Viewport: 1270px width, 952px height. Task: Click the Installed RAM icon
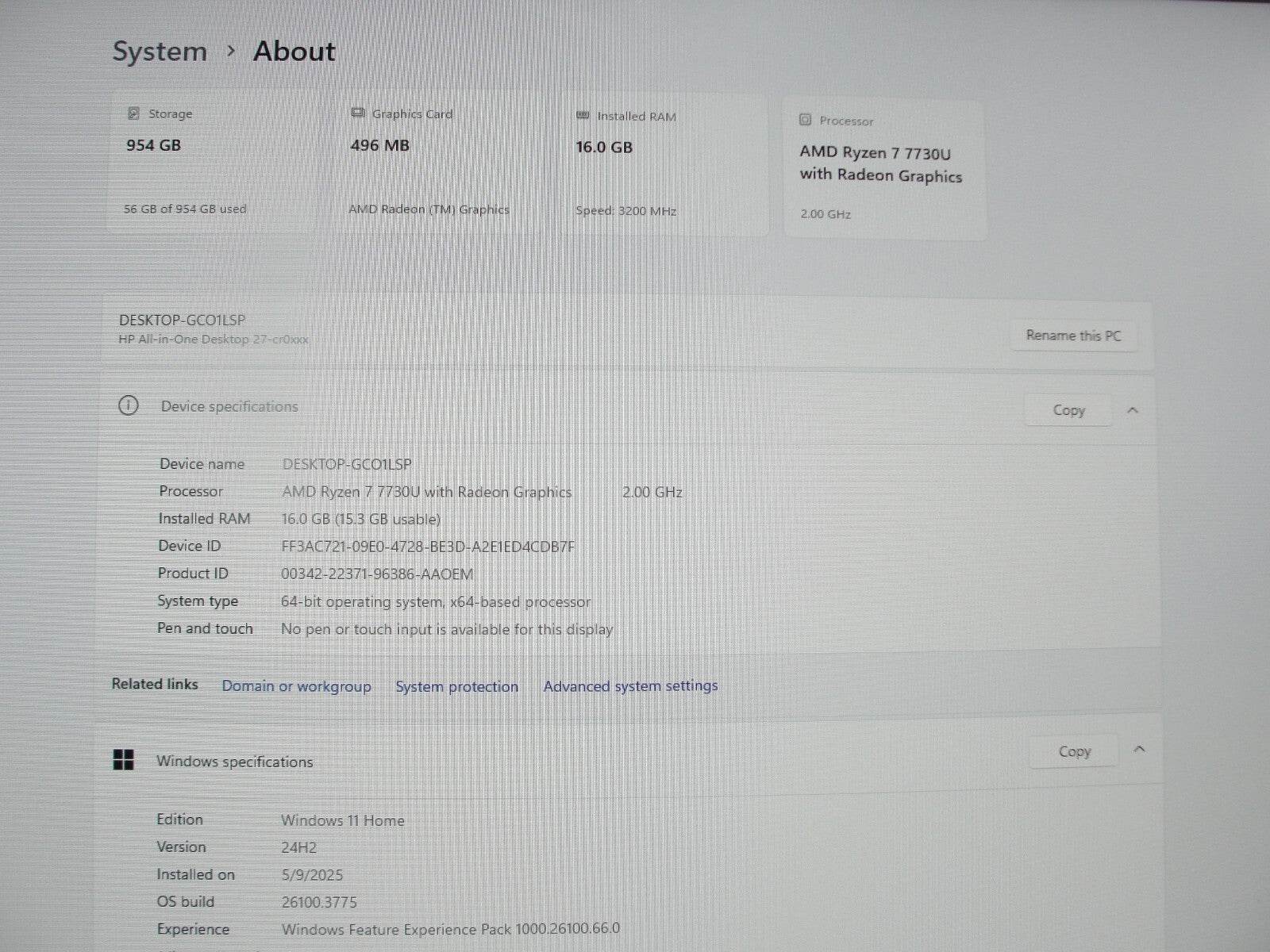[x=583, y=116]
